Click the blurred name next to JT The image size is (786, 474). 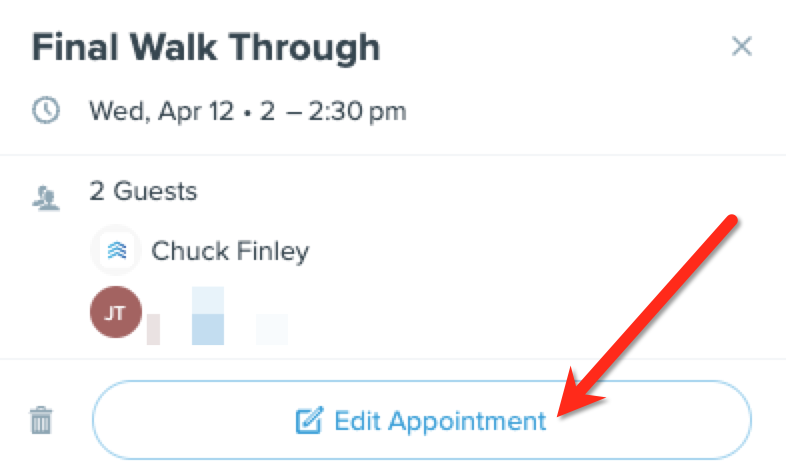pyautogui.click(x=218, y=317)
